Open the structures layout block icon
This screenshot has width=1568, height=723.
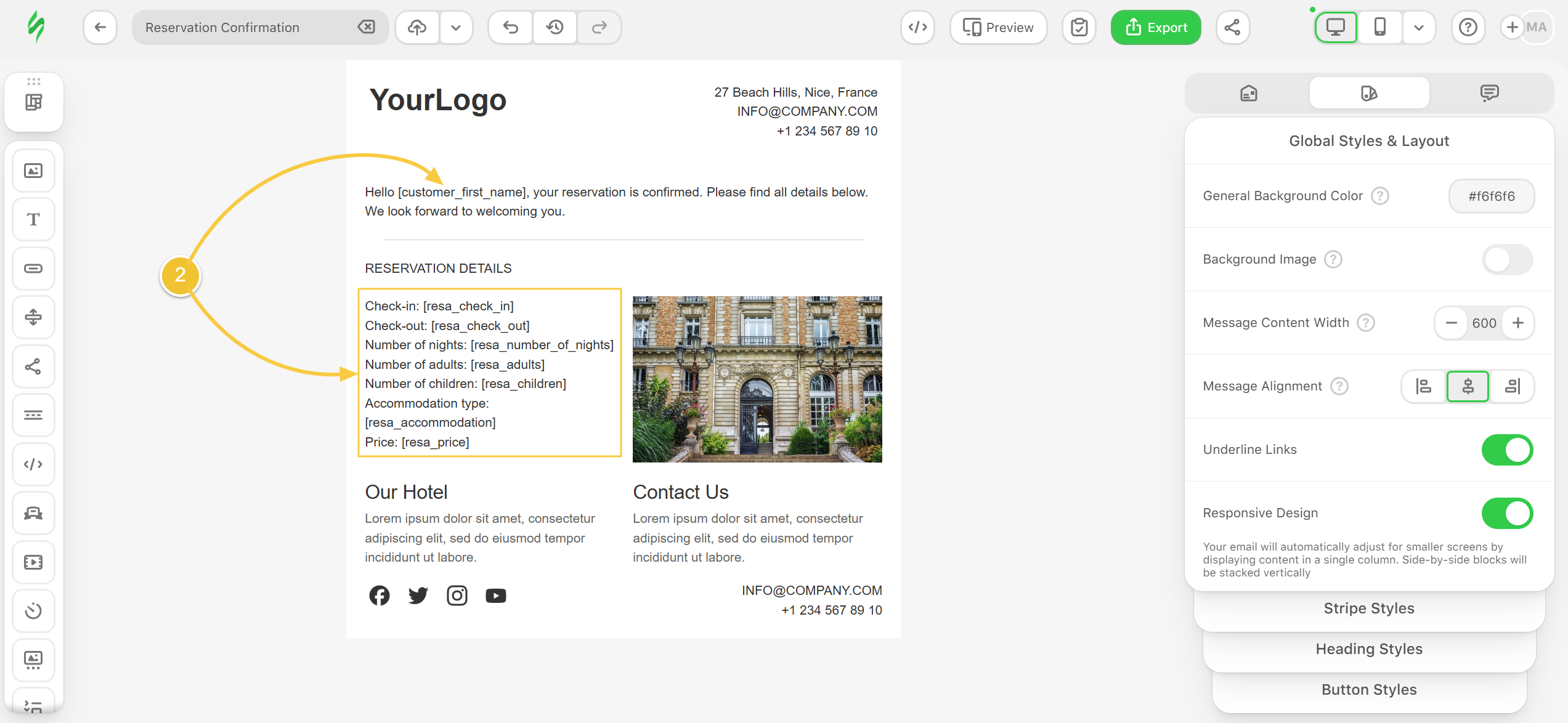tap(34, 102)
